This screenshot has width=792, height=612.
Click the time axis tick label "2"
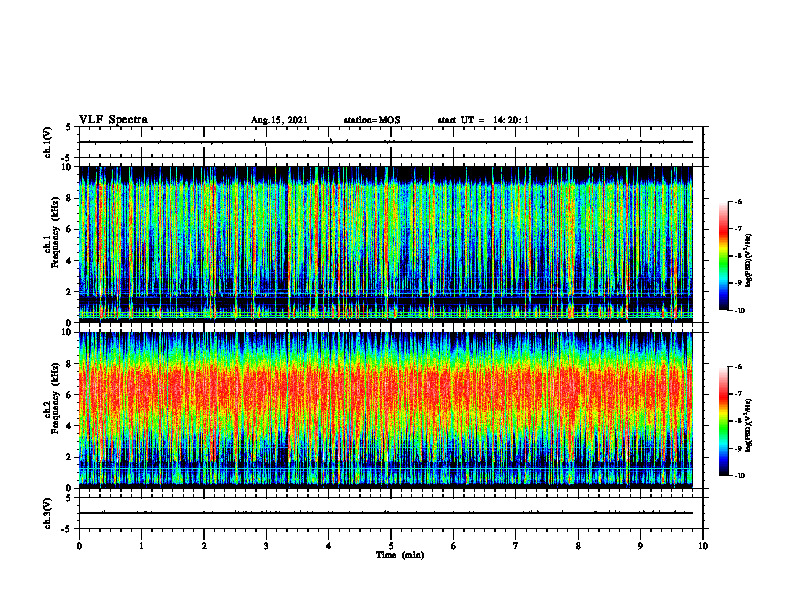[204, 546]
